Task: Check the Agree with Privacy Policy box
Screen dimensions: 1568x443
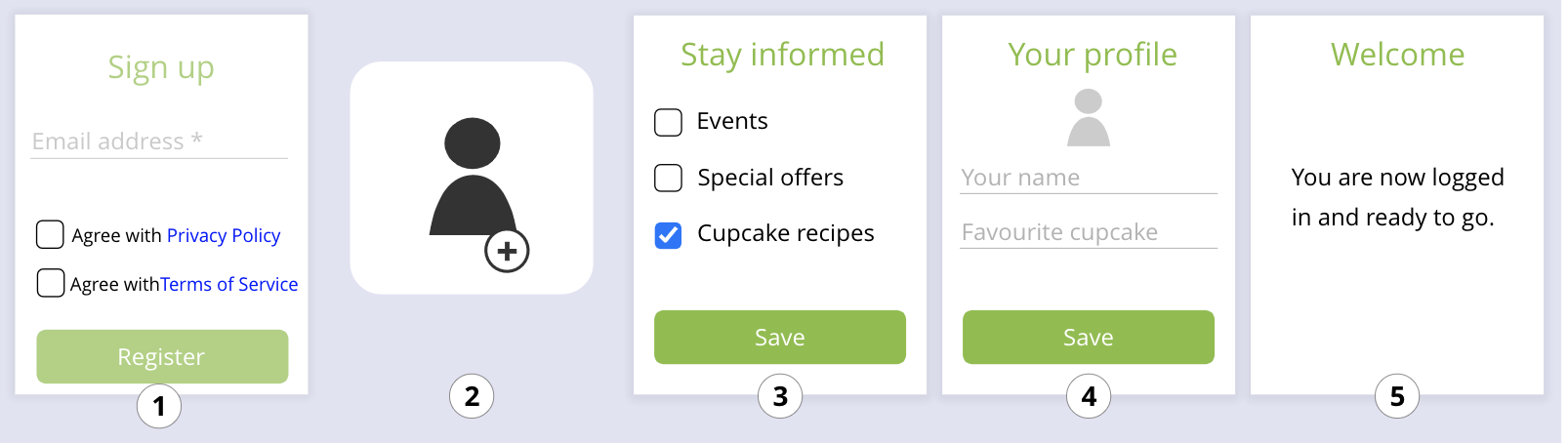Action: (x=50, y=234)
